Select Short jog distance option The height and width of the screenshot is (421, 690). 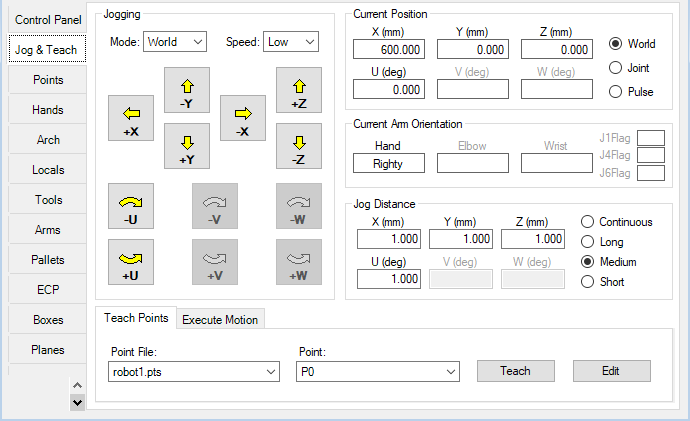[x=588, y=282]
